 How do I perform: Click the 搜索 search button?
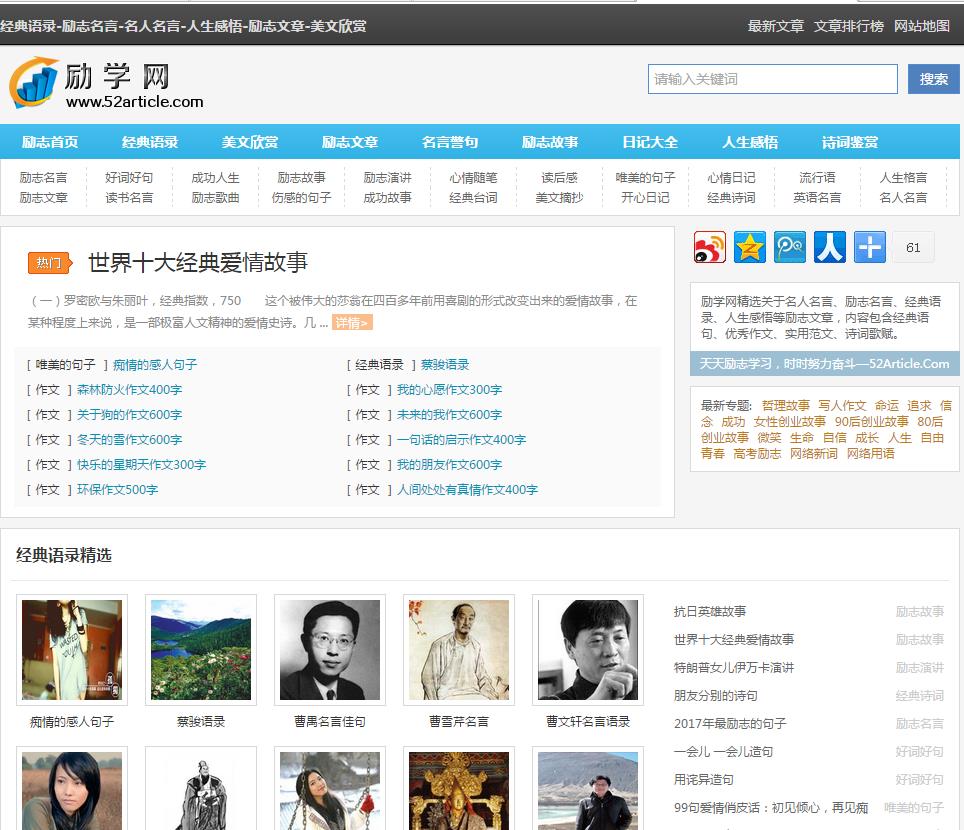(933, 79)
